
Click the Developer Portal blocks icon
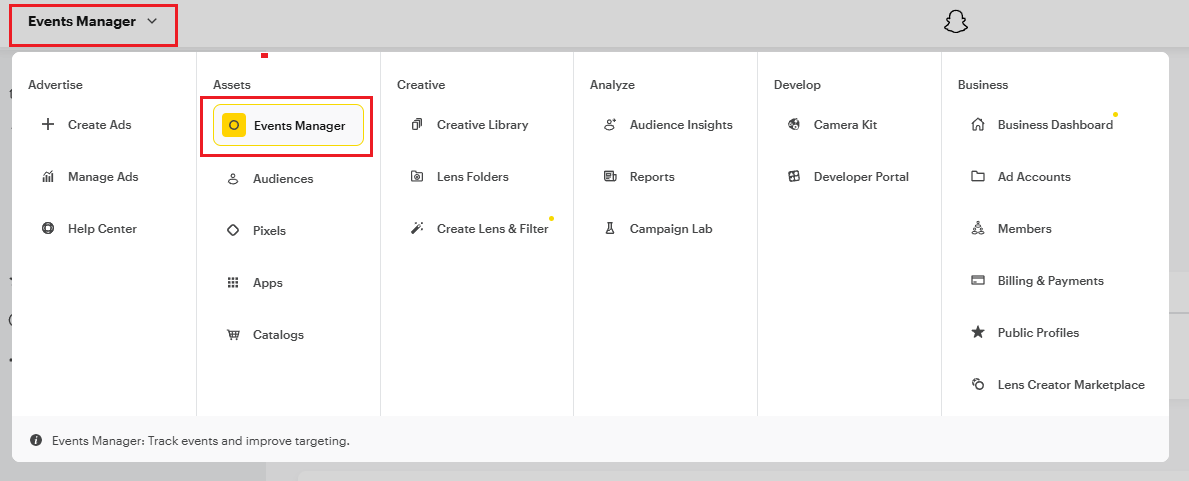coord(794,177)
